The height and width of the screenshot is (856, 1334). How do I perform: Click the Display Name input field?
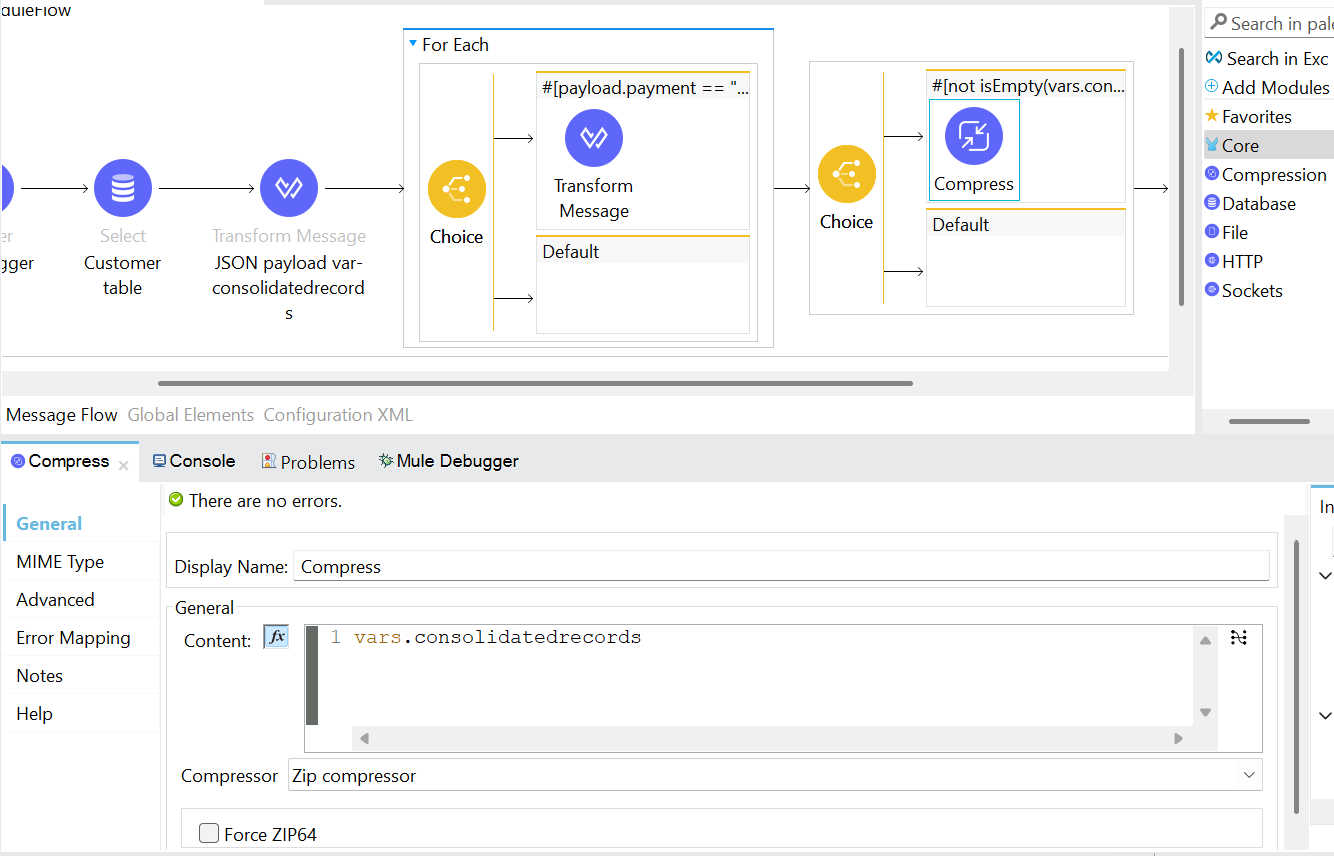(782, 567)
